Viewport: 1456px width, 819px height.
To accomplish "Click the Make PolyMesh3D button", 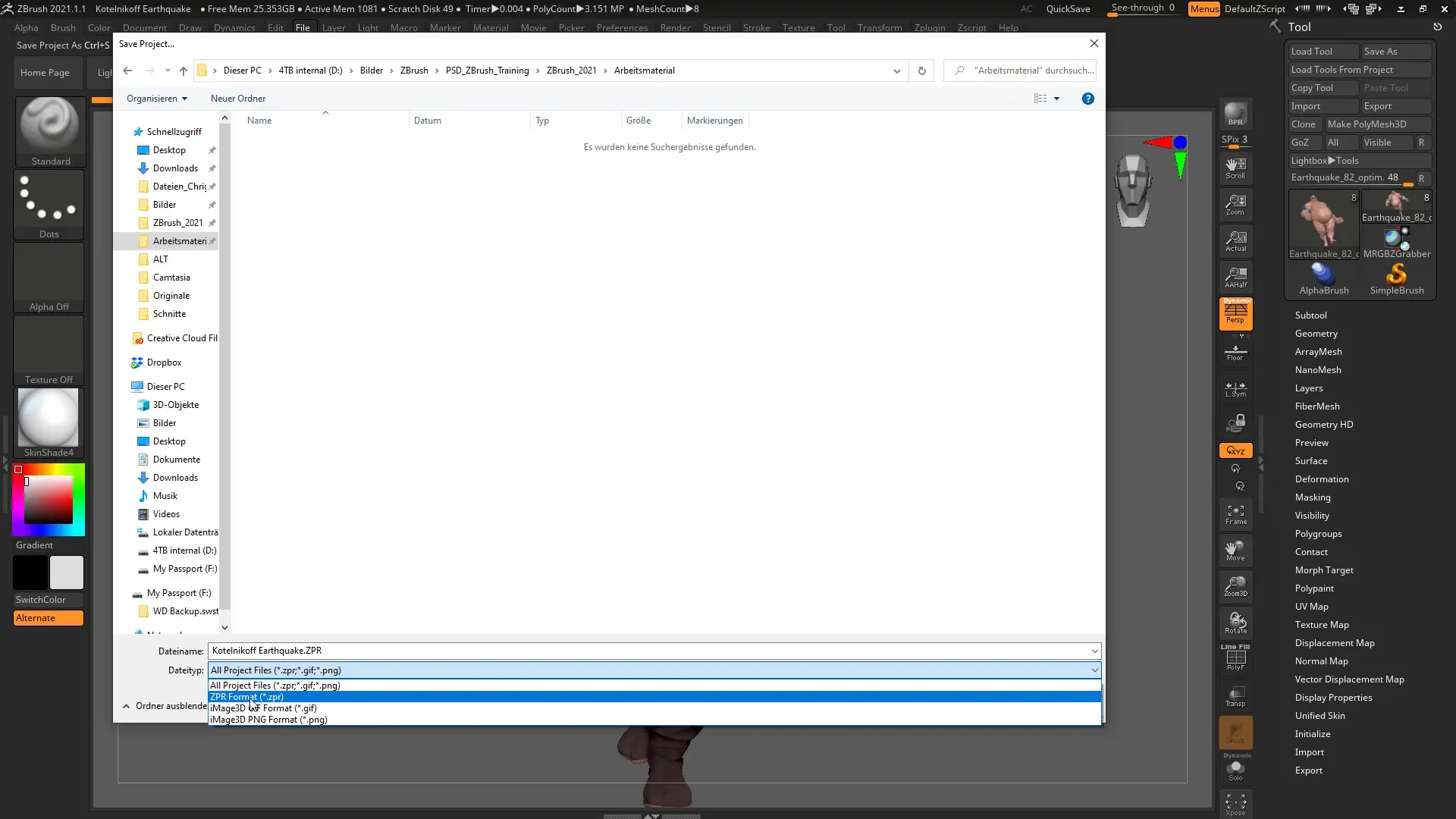I will tap(1378, 124).
